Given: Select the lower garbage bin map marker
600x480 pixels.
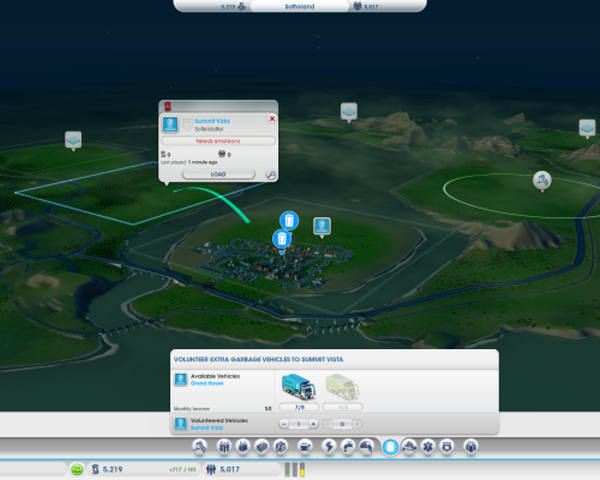Looking at the screenshot, I should [282, 239].
